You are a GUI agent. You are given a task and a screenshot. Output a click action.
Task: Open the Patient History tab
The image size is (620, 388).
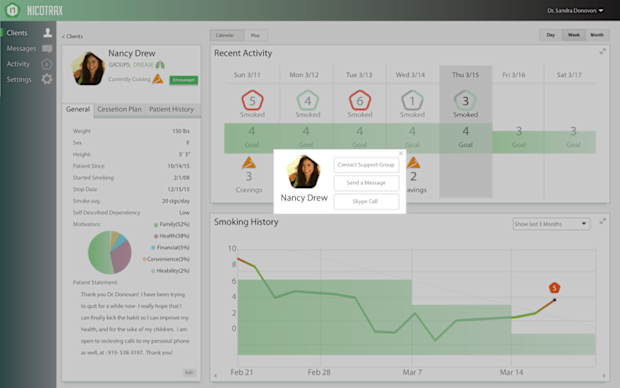pos(172,110)
